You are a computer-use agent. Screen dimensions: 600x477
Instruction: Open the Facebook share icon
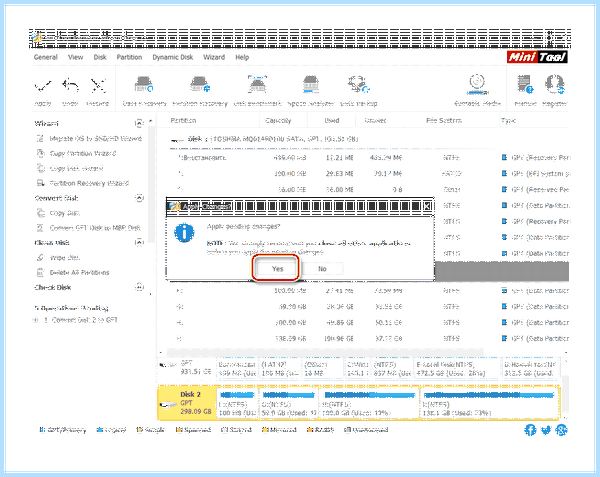(530, 430)
